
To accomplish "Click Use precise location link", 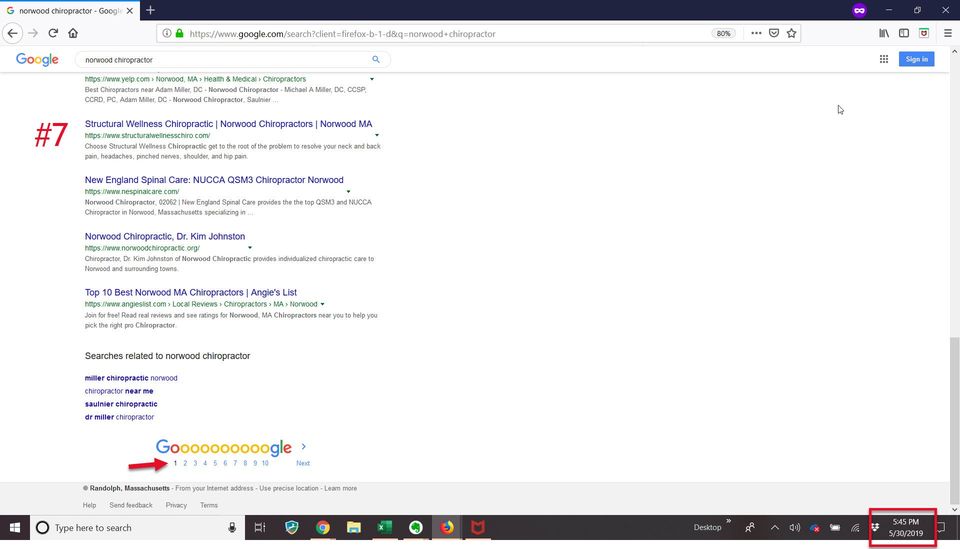I will (x=289, y=488).
